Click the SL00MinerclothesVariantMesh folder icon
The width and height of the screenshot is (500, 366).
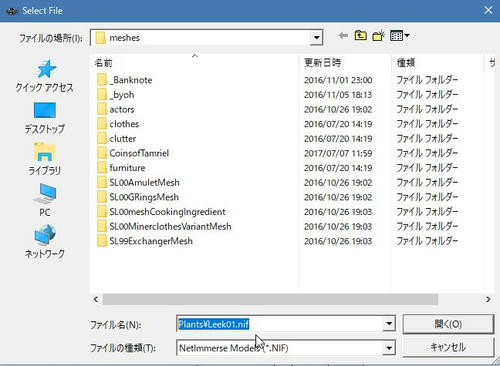[102, 227]
